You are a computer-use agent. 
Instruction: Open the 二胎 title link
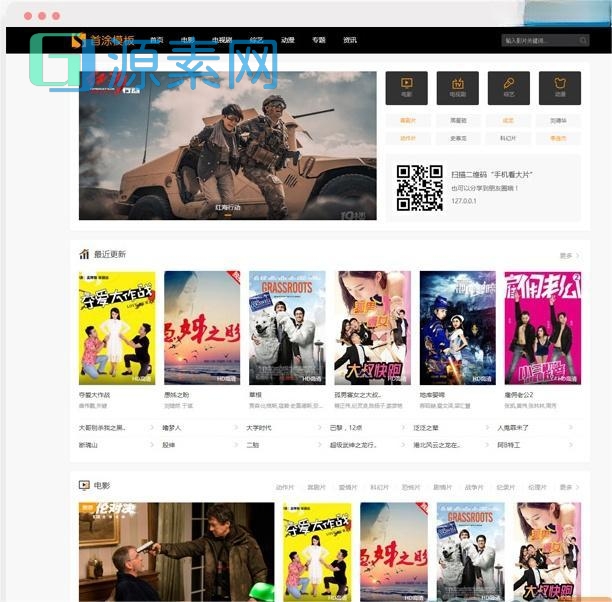point(252,445)
